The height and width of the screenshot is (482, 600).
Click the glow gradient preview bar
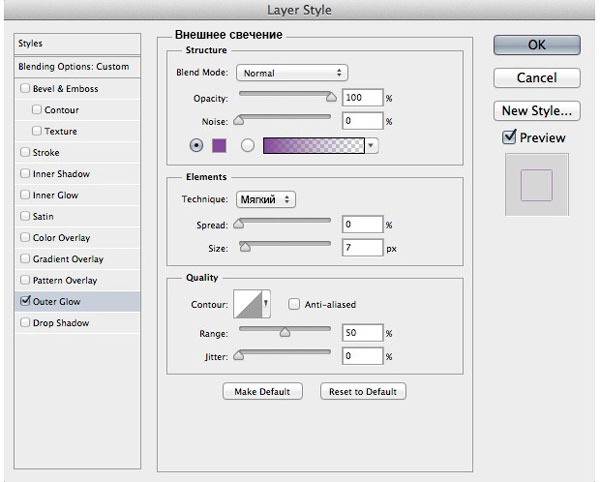coord(313,146)
